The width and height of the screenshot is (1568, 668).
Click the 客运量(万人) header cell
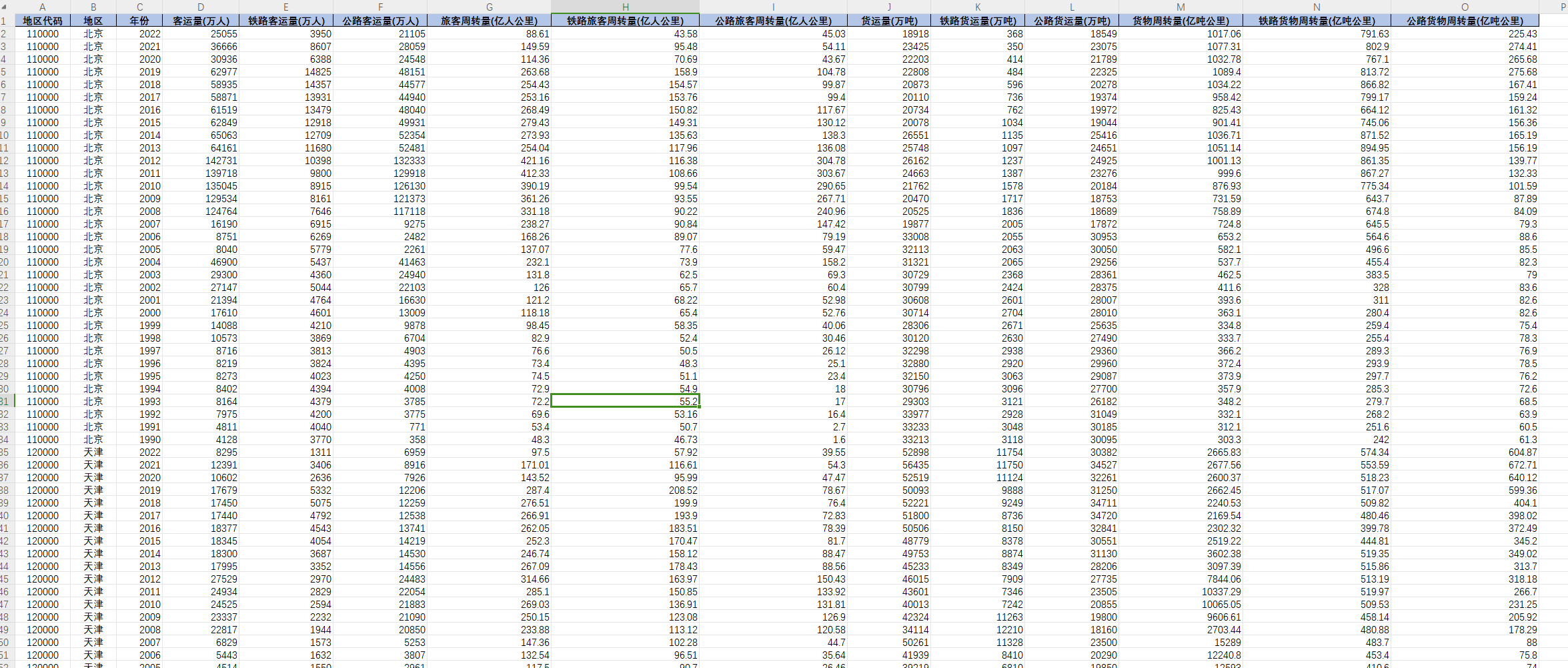click(201, 21)
